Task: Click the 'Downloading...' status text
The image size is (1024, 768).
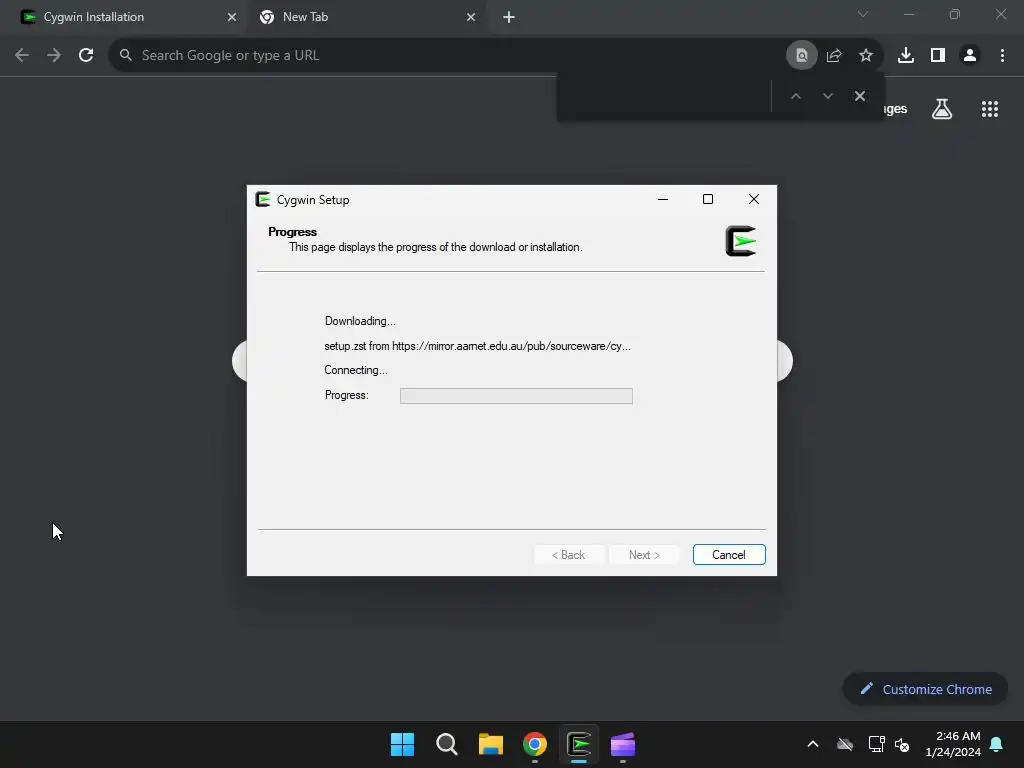Action: [360, 321]
